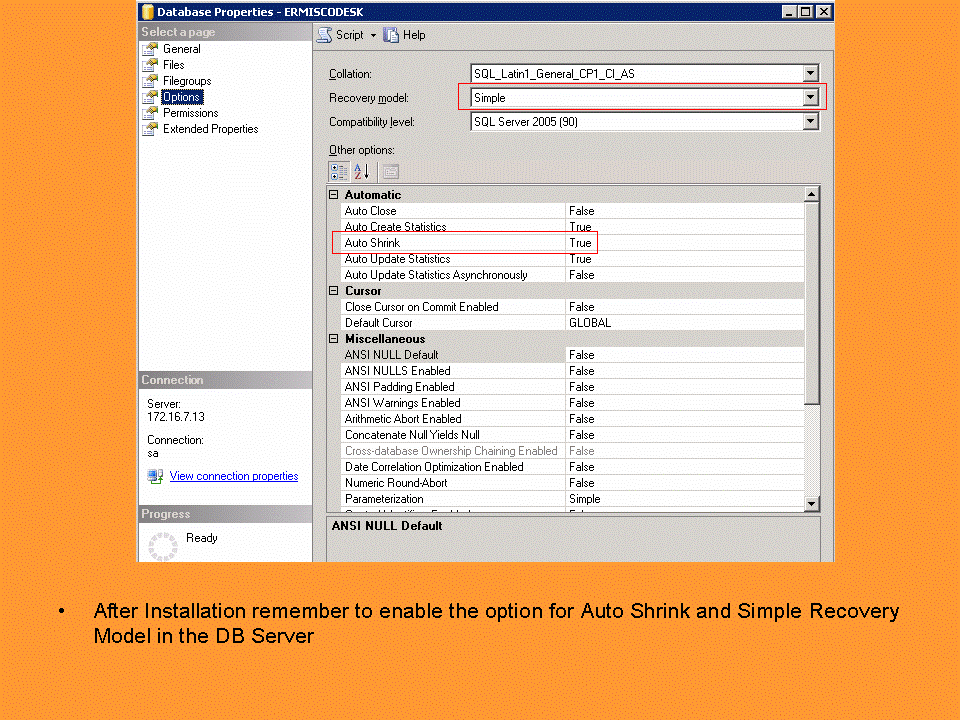The image size is (960, 720).
Task: Click the Help toolbar icon
Action: click(389, 34)
